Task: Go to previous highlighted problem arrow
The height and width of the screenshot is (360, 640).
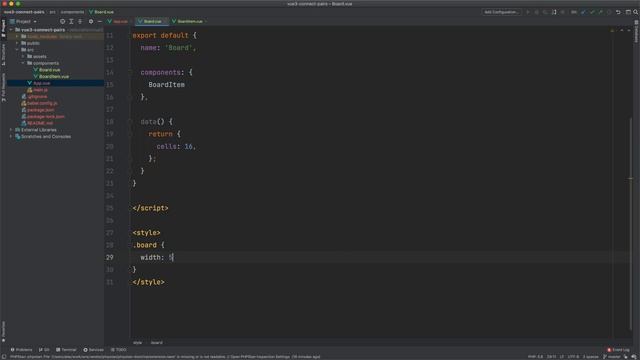Action: coord(622,30)
